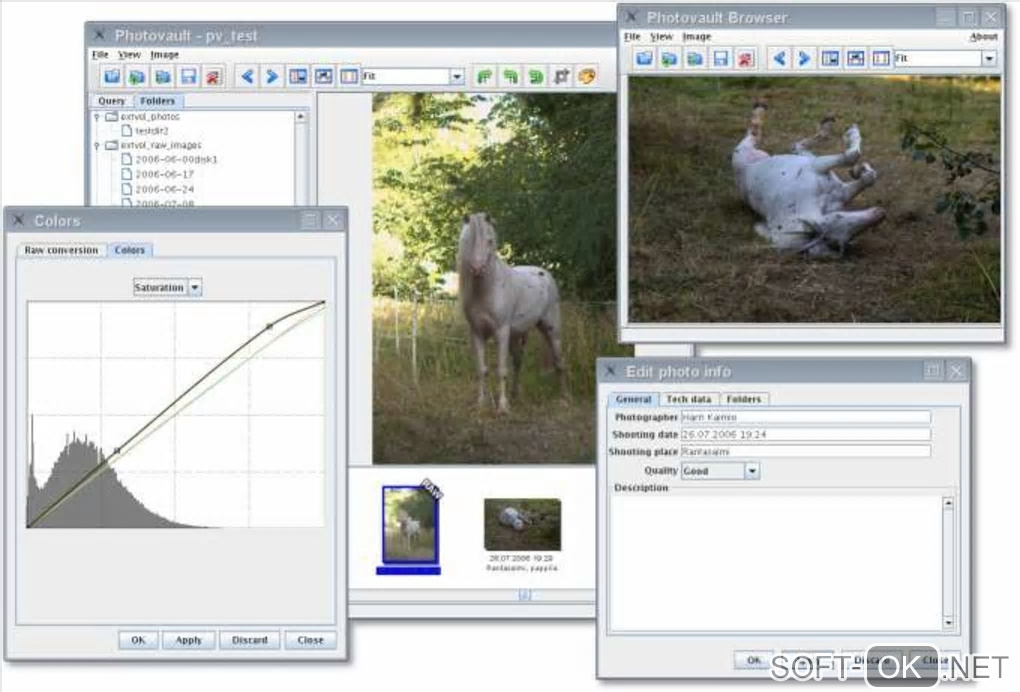
Task: Click Close button in Colors dialog
Action: 310,640
